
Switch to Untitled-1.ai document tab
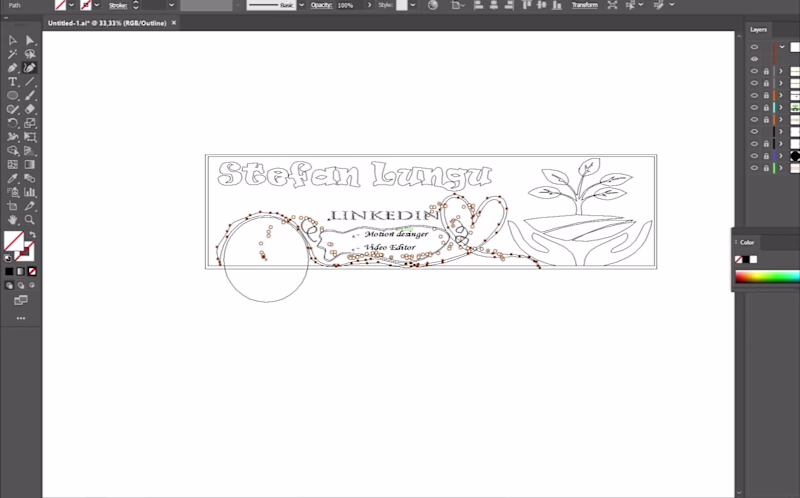[107, 23]
